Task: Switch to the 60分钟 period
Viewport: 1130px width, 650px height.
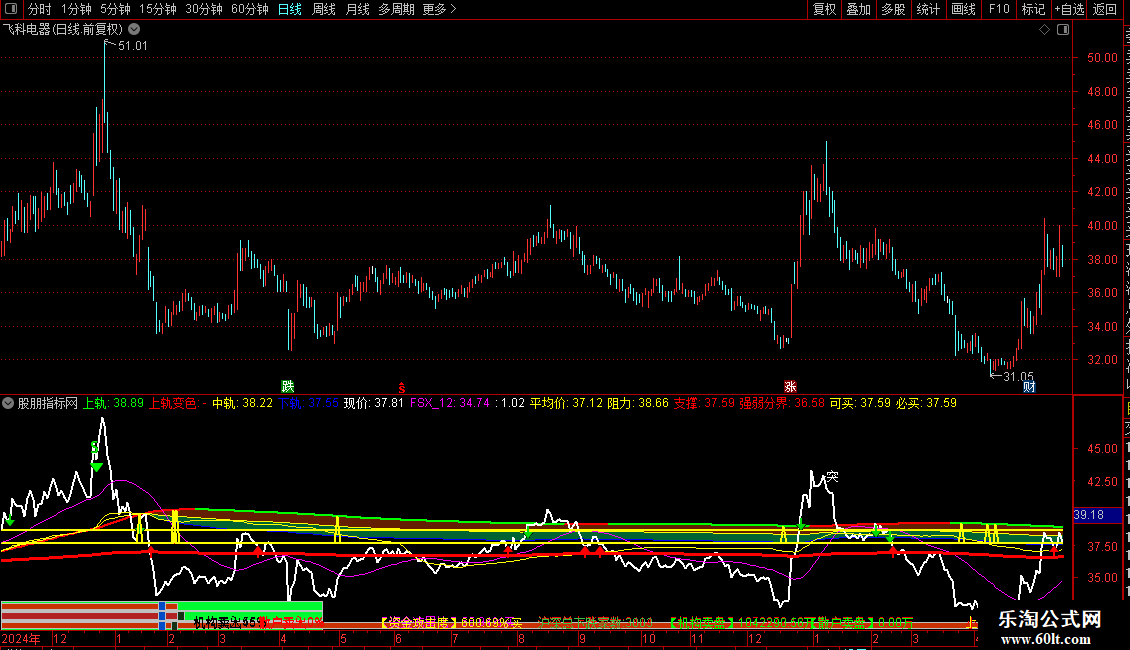Action: point(250,9)
